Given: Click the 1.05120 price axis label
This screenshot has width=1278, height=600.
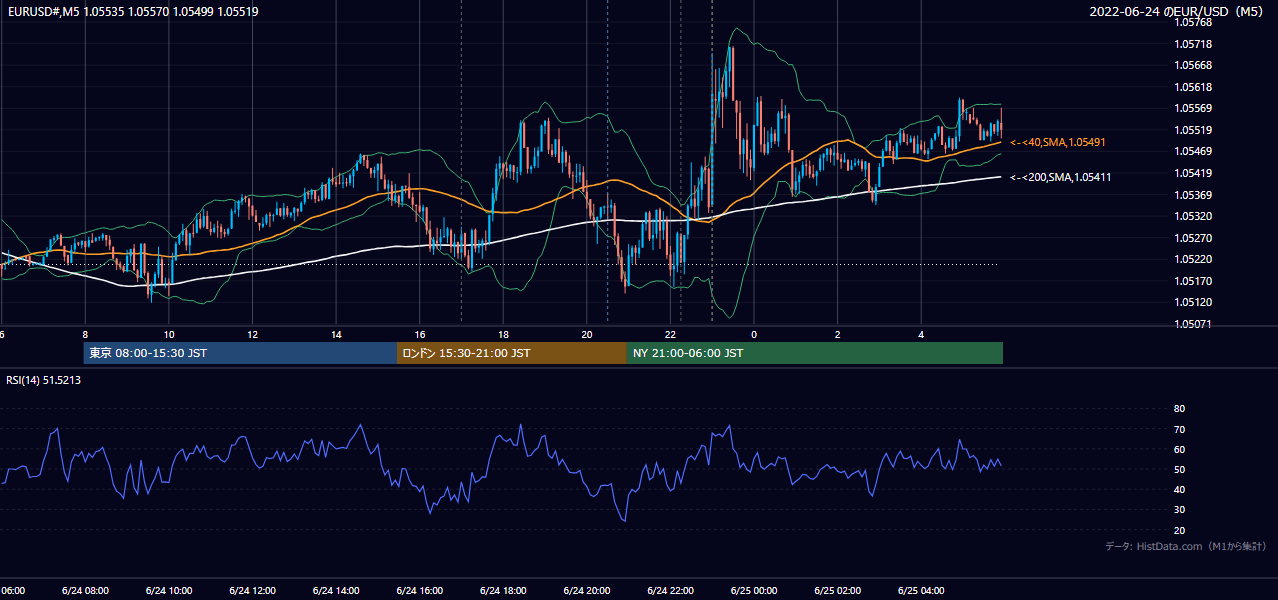Looking at the screenshot, I should (x=1194, y=302).
